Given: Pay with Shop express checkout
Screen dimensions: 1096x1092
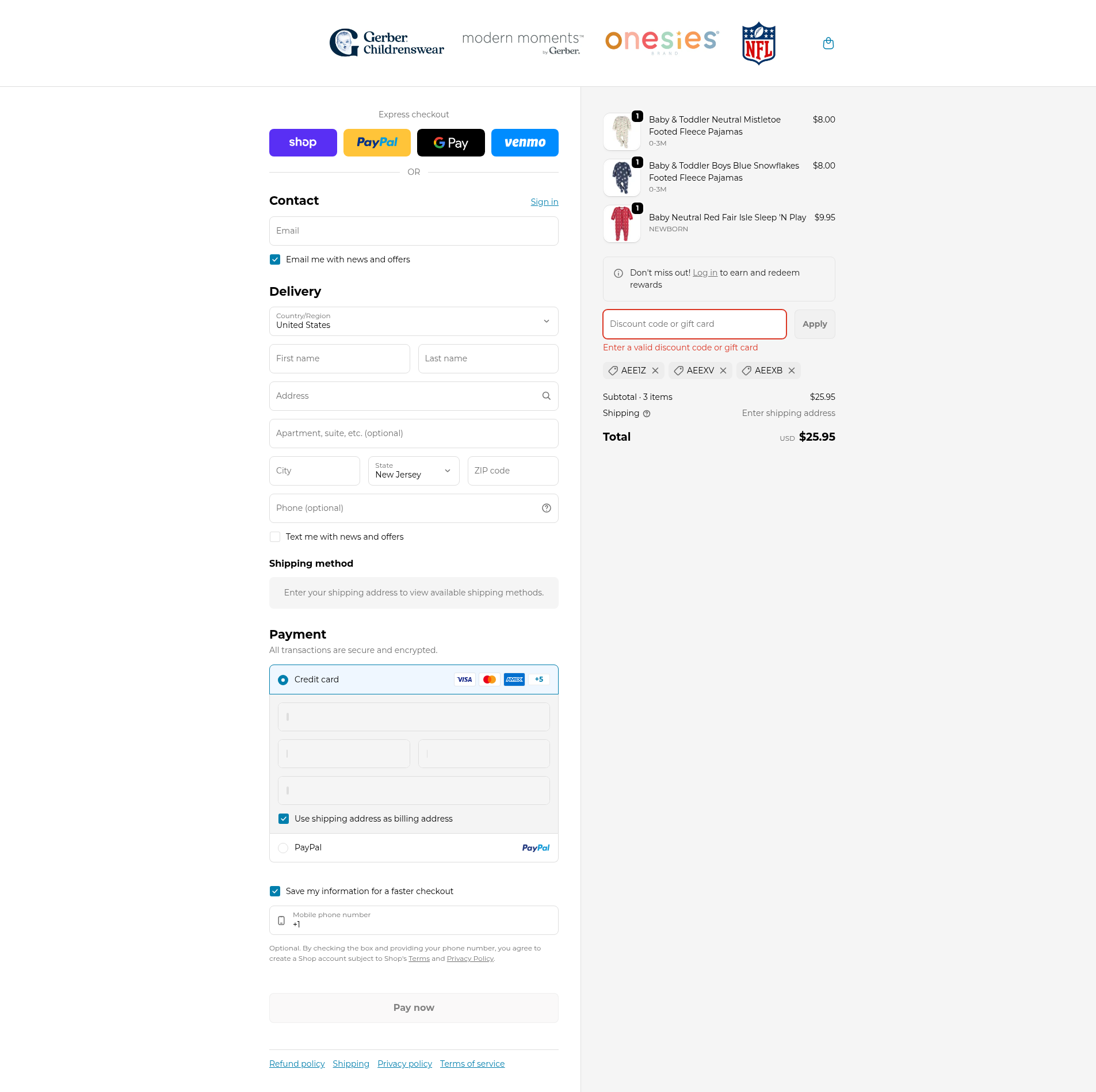Looking at the screenshot, I should pos(303,143).
